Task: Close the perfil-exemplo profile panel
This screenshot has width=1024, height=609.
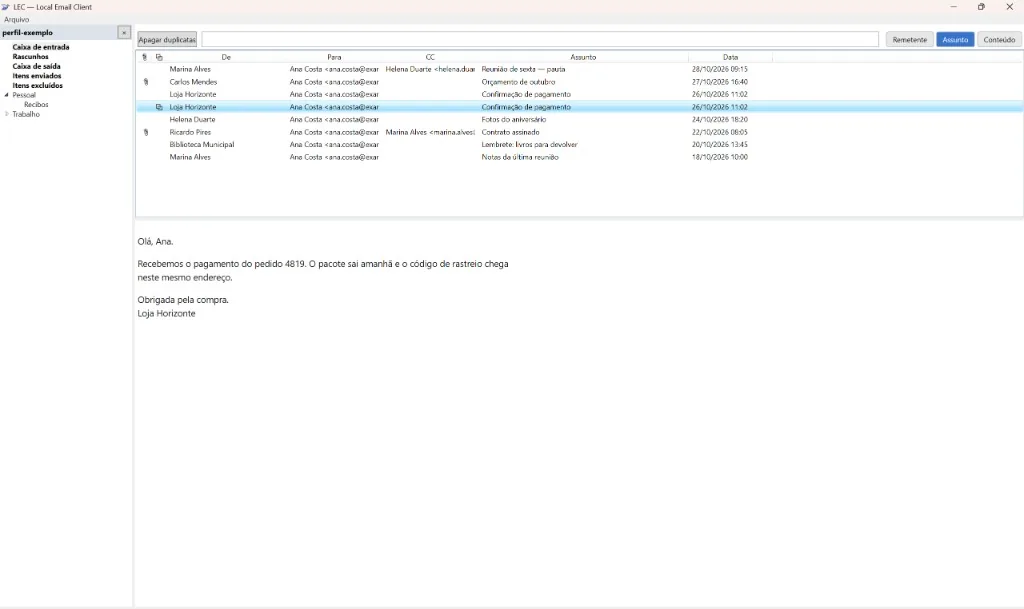Action: click(124, 33)
